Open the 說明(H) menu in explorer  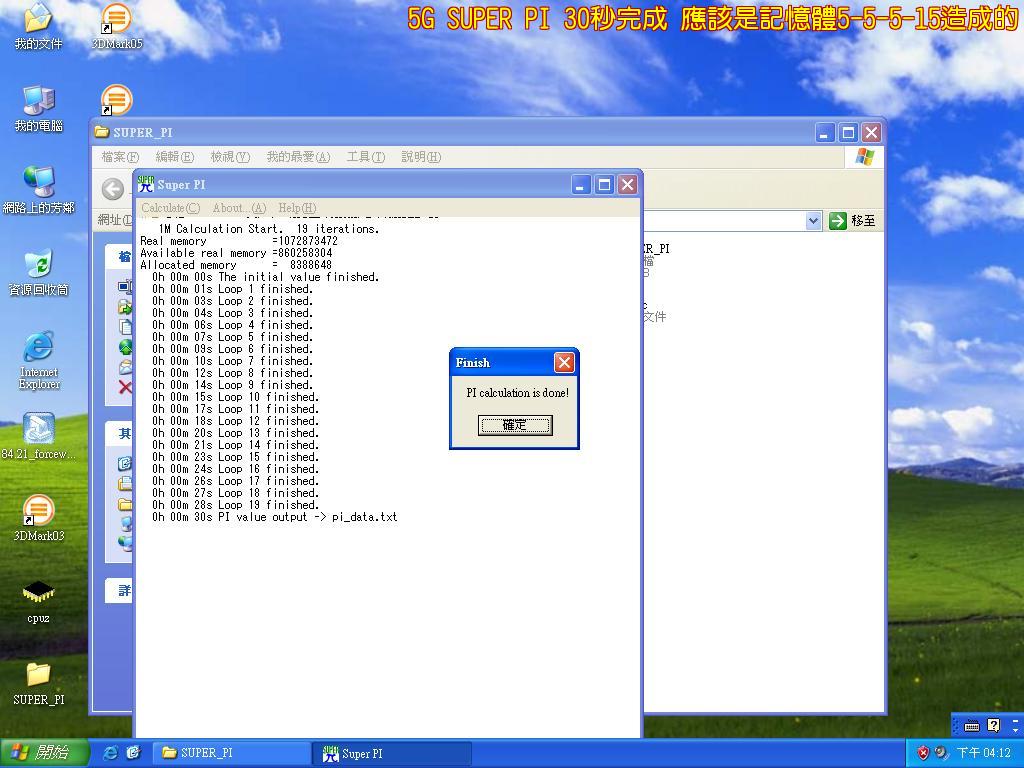point(421,157)
